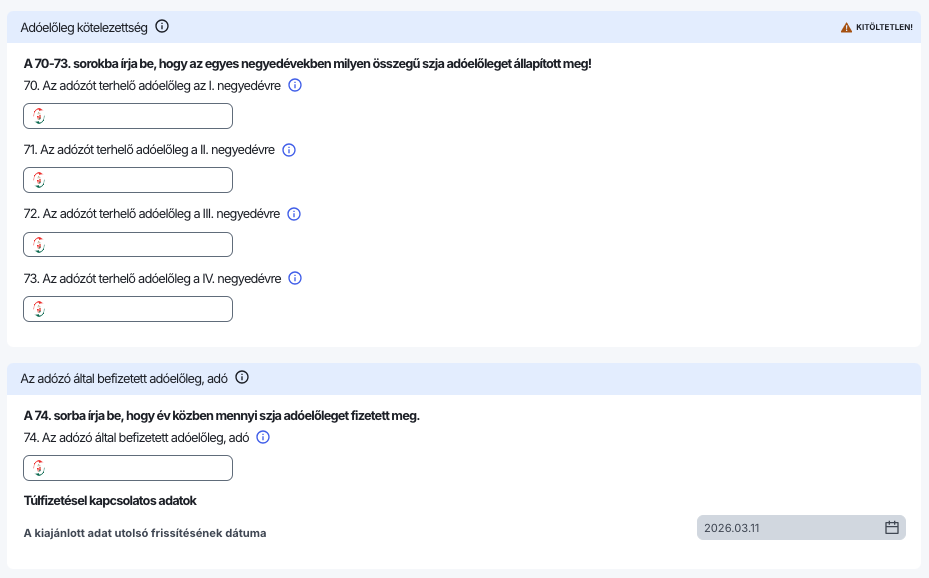Open info tooltip for row 74 field label
Image resolution: width=929 pixels, height=578 pixels.
click(263, 437)
